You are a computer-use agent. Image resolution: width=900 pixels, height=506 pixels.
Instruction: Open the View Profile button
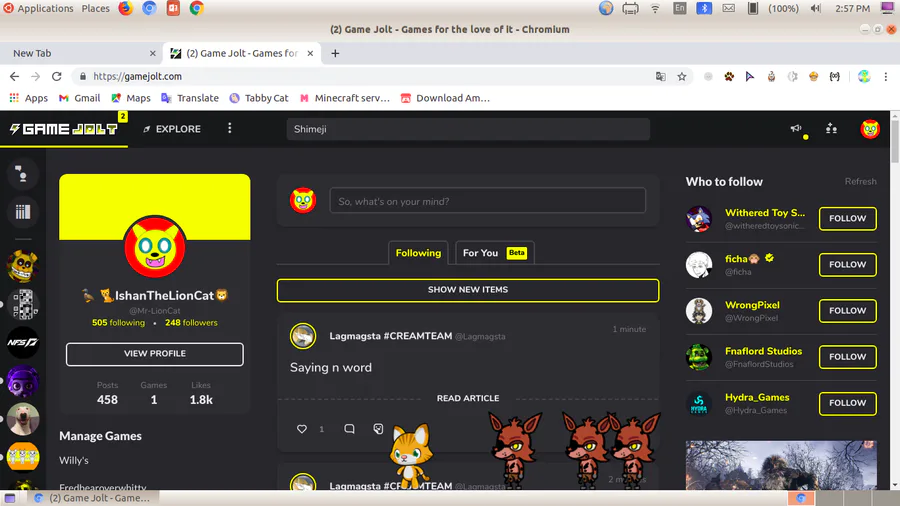[x=155, y=354]
